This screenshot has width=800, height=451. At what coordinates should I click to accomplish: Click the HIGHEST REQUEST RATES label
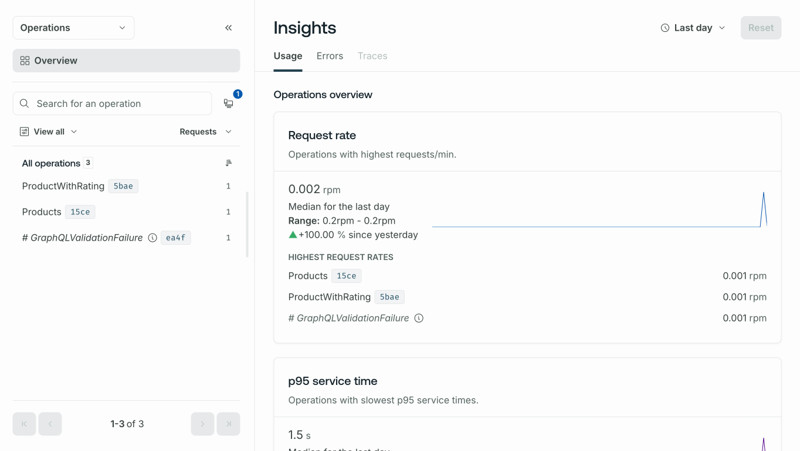(x=341, y=257)
